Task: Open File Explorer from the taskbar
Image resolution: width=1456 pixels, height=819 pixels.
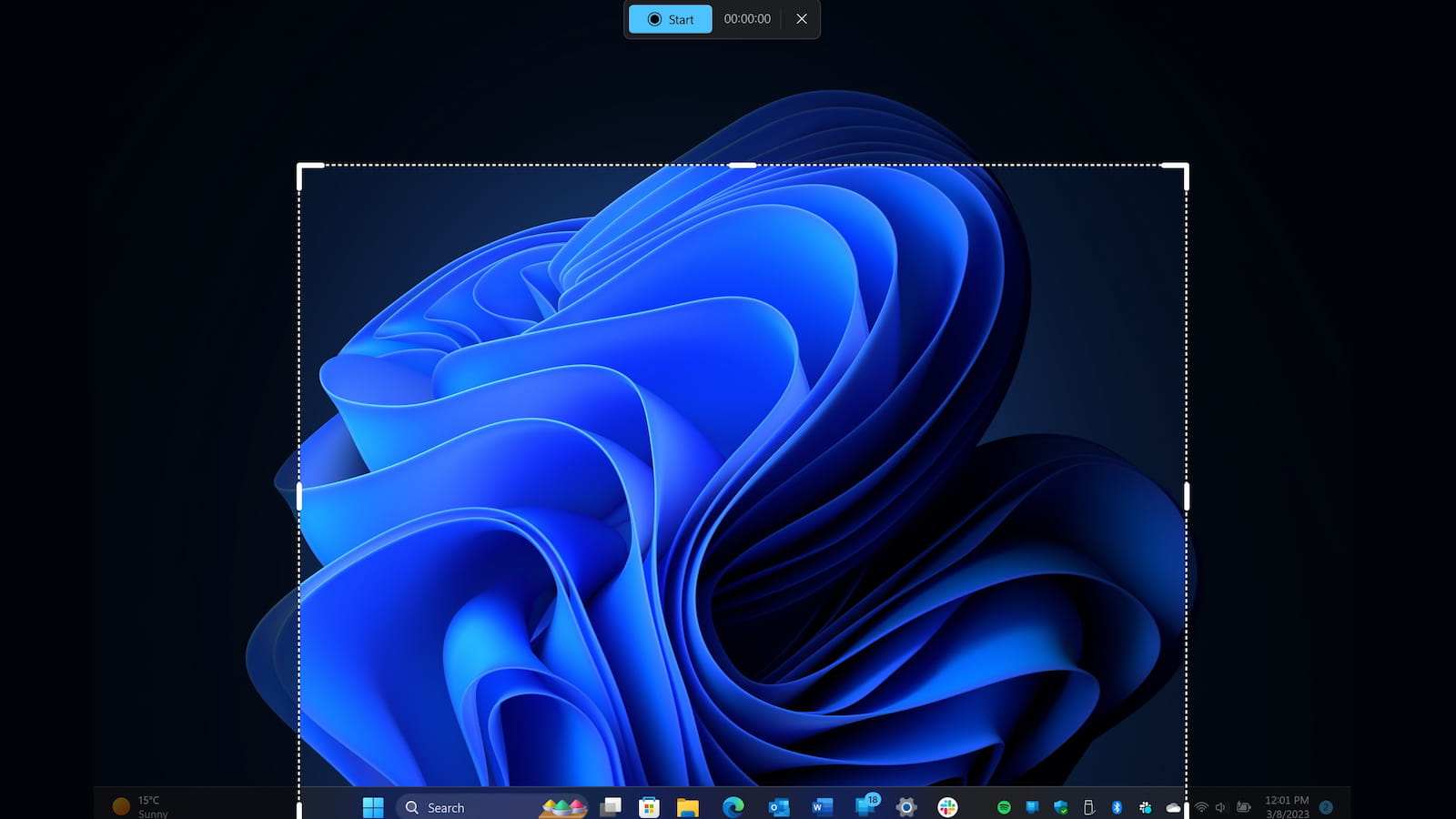Action: [x=687, y=807]
